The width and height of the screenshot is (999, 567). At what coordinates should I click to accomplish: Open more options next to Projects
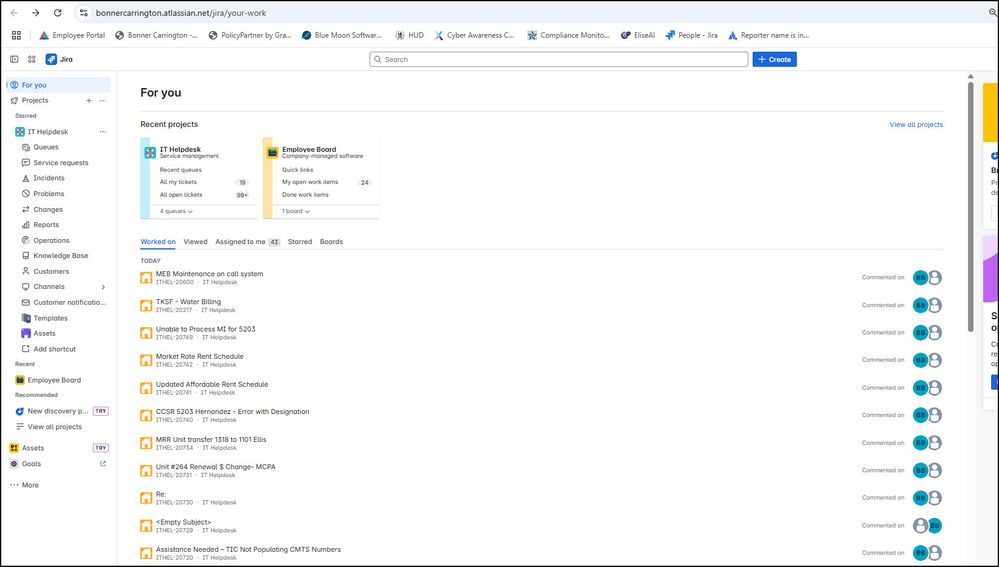point(103,101)
